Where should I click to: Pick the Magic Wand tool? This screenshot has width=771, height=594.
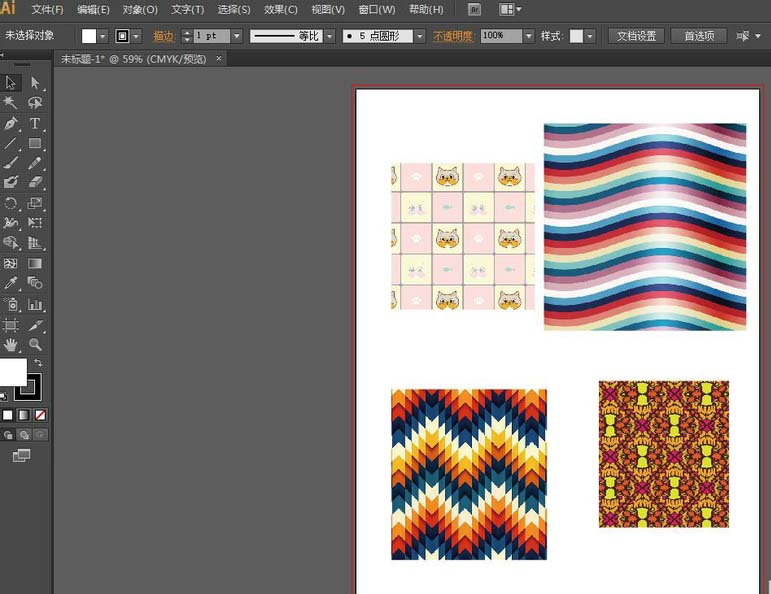pos(11,103)
